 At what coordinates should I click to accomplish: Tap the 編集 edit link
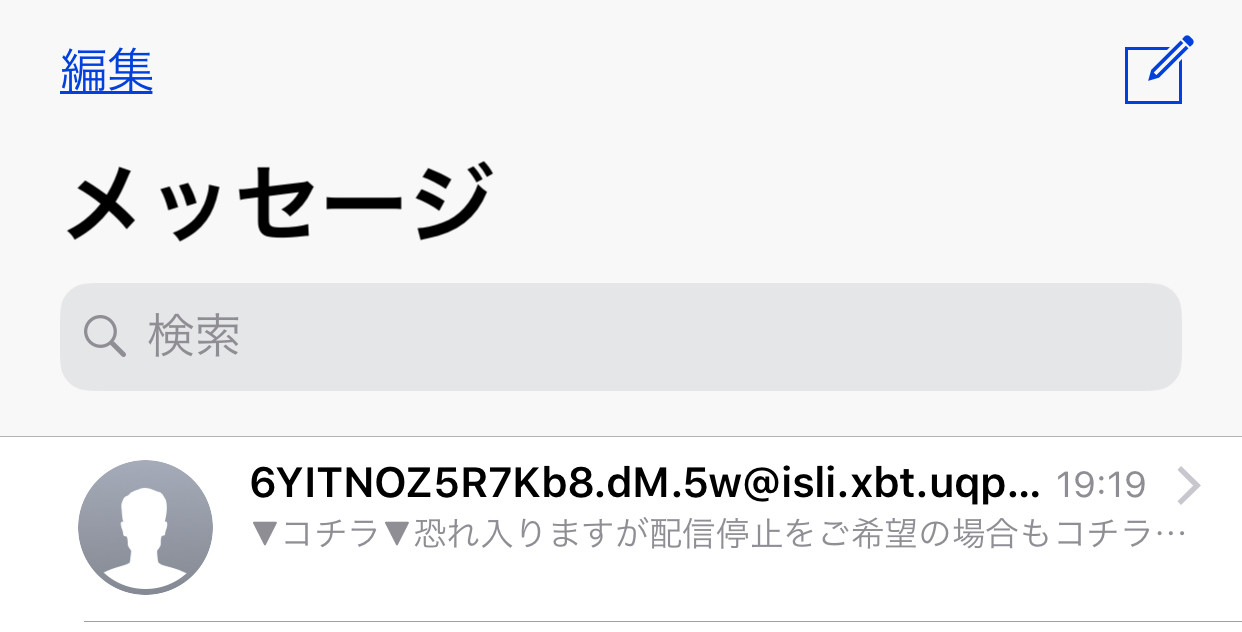pos(106,71)
